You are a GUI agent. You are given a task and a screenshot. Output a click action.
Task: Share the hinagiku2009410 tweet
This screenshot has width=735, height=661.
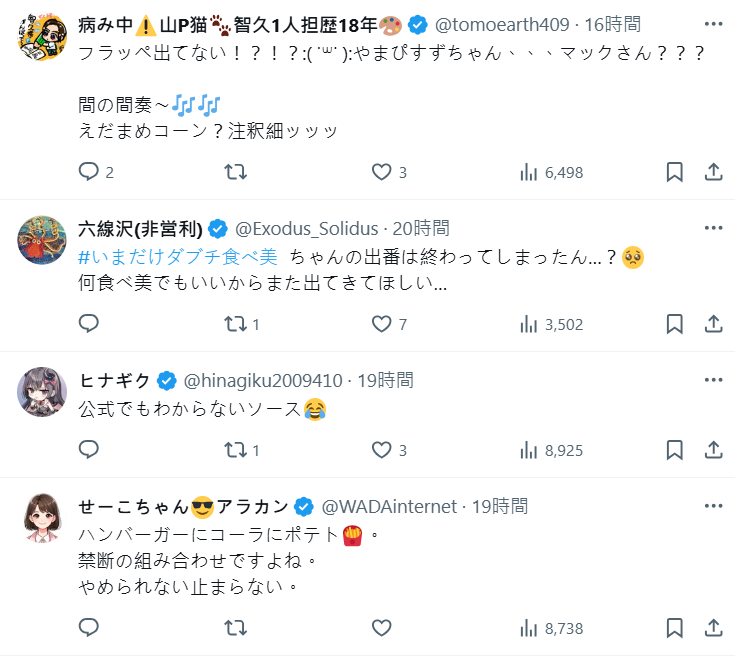[714, 450]
